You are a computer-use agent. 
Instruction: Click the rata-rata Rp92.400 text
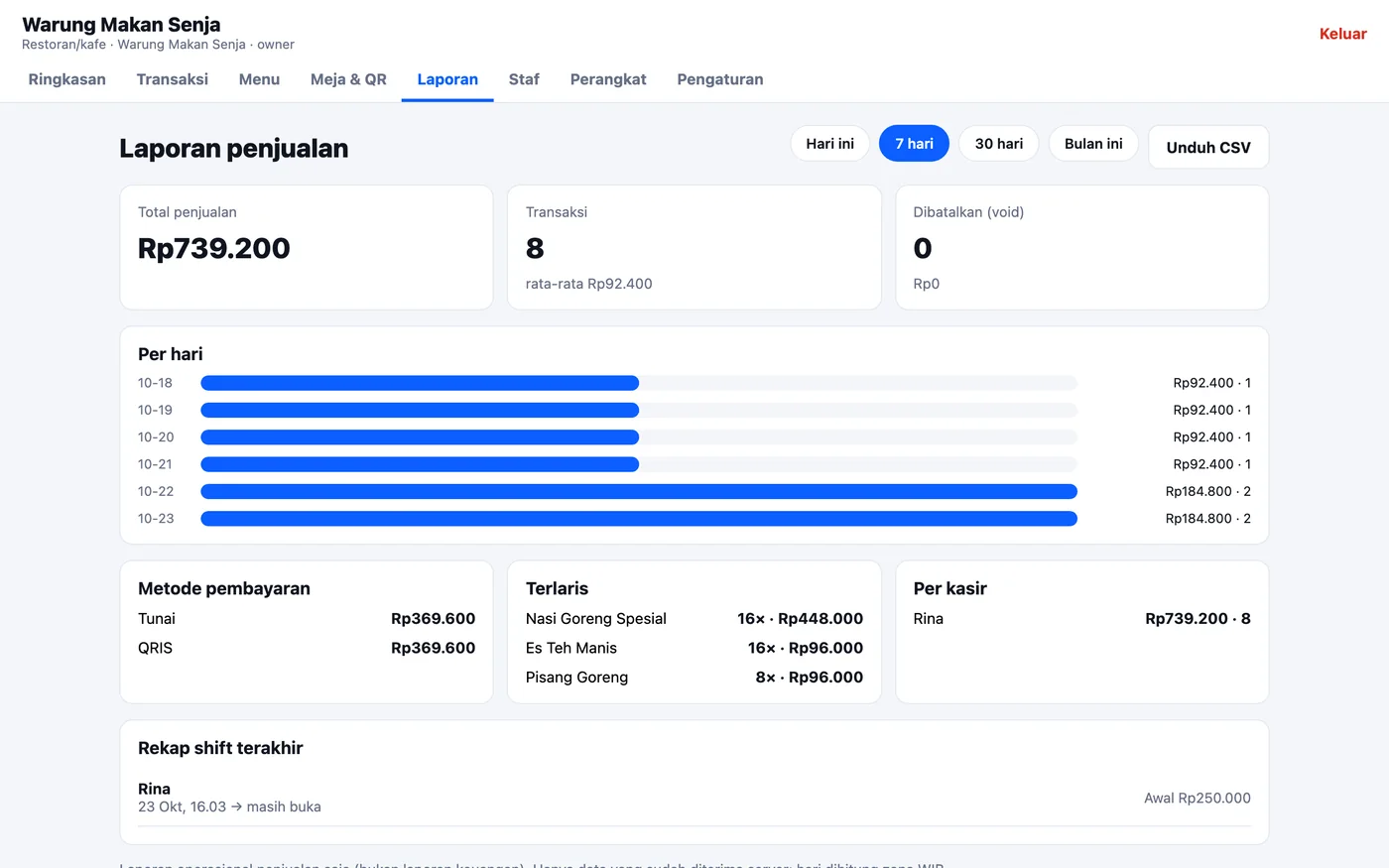[588, 284]
